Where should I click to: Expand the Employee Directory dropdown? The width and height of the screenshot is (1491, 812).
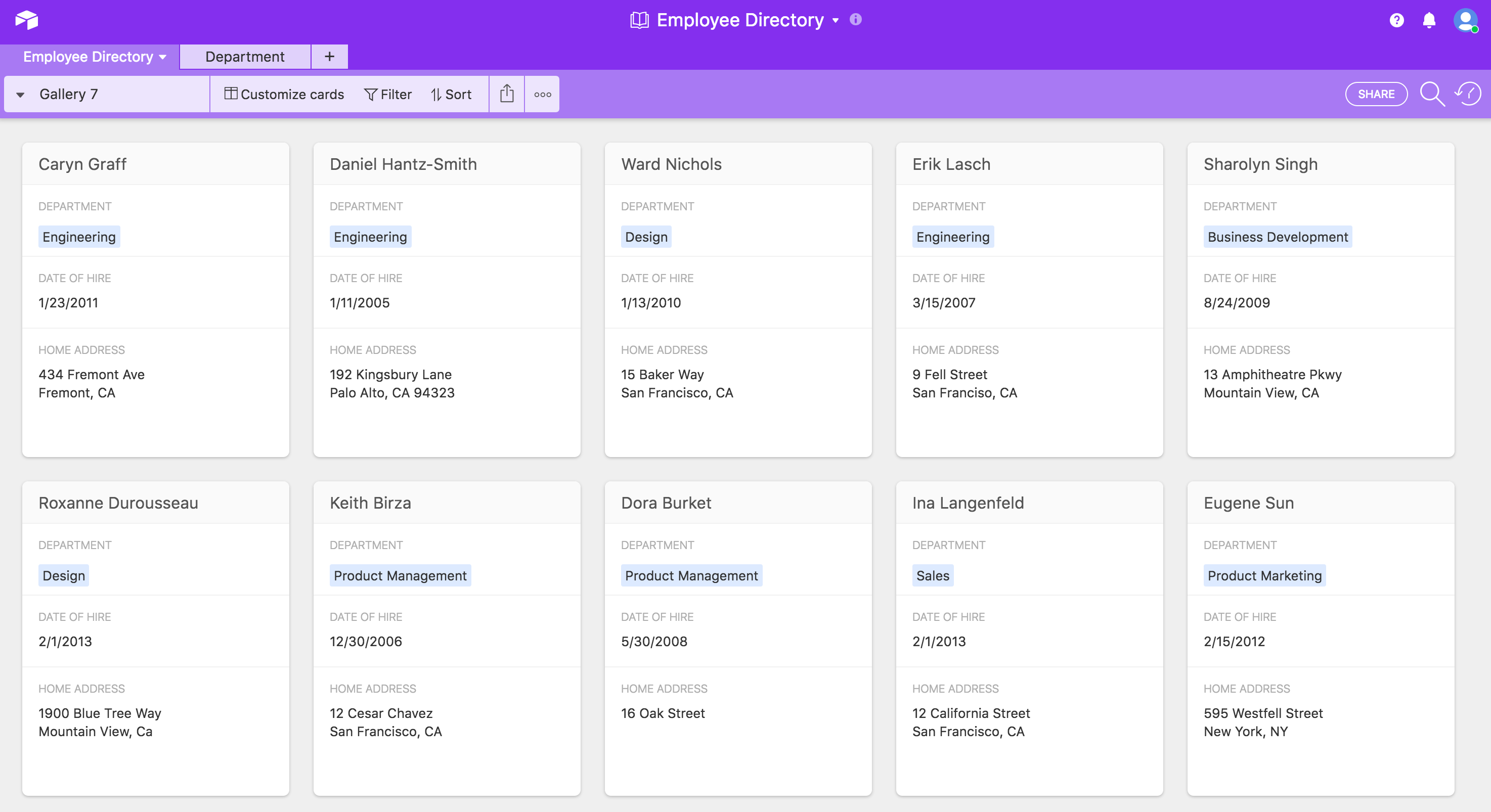click(162, 56)
